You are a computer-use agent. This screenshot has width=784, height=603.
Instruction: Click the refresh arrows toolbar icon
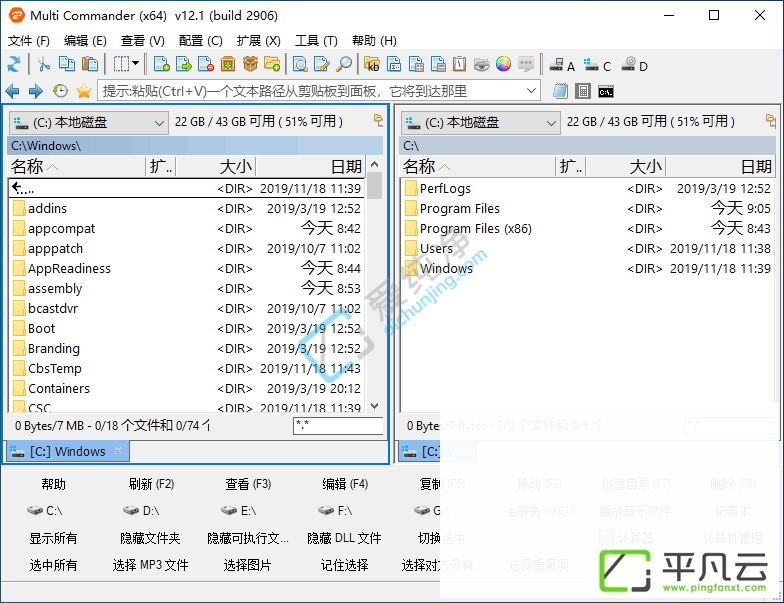coord(14,64)
